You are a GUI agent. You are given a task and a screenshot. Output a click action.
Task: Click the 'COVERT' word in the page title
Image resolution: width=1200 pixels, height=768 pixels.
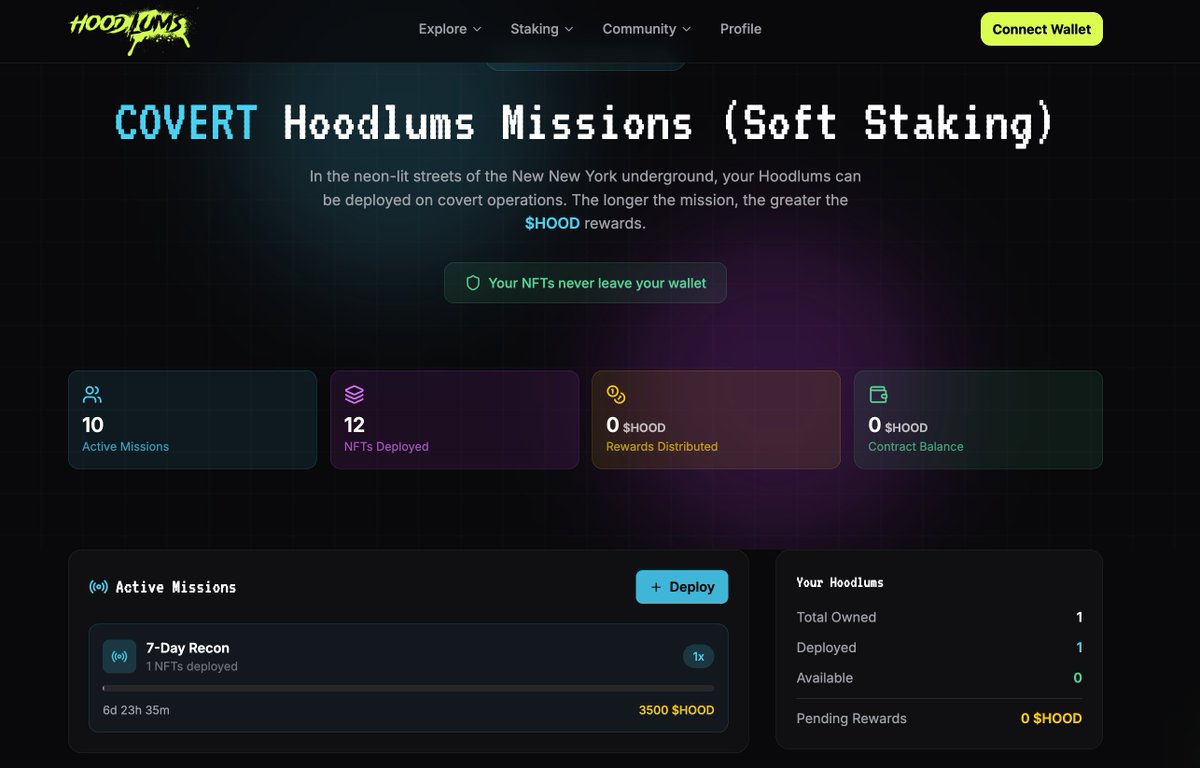187,123
